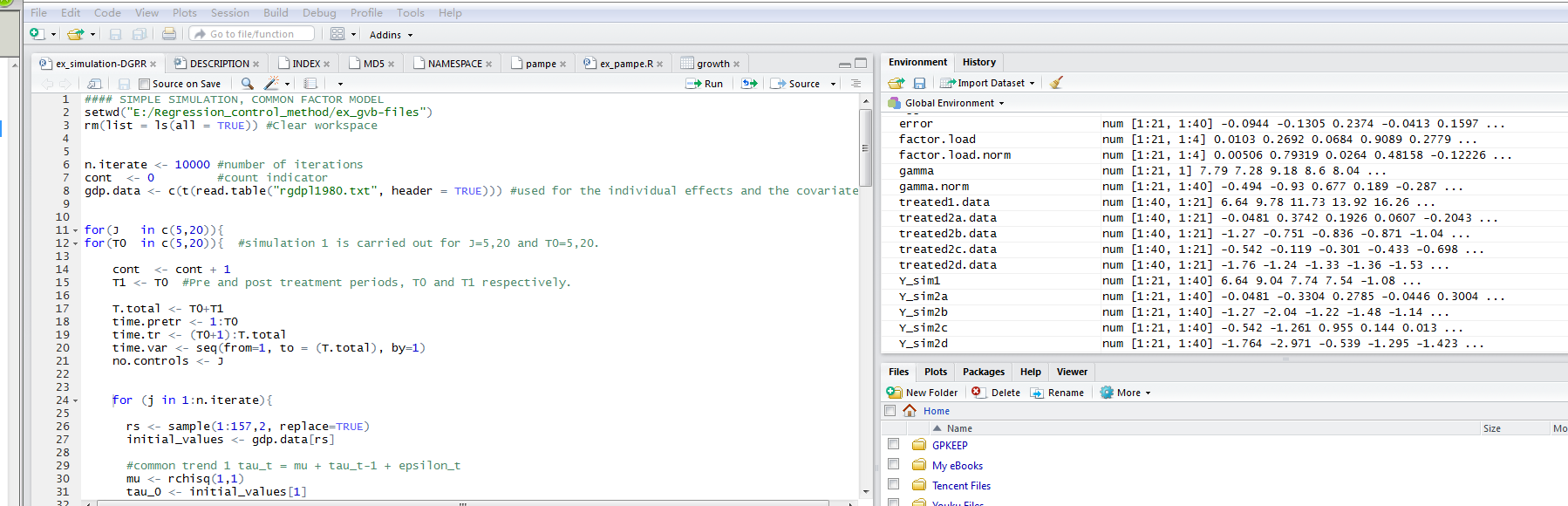Open the Packages tab
The image size is (1568, 506).
(983, 372)
